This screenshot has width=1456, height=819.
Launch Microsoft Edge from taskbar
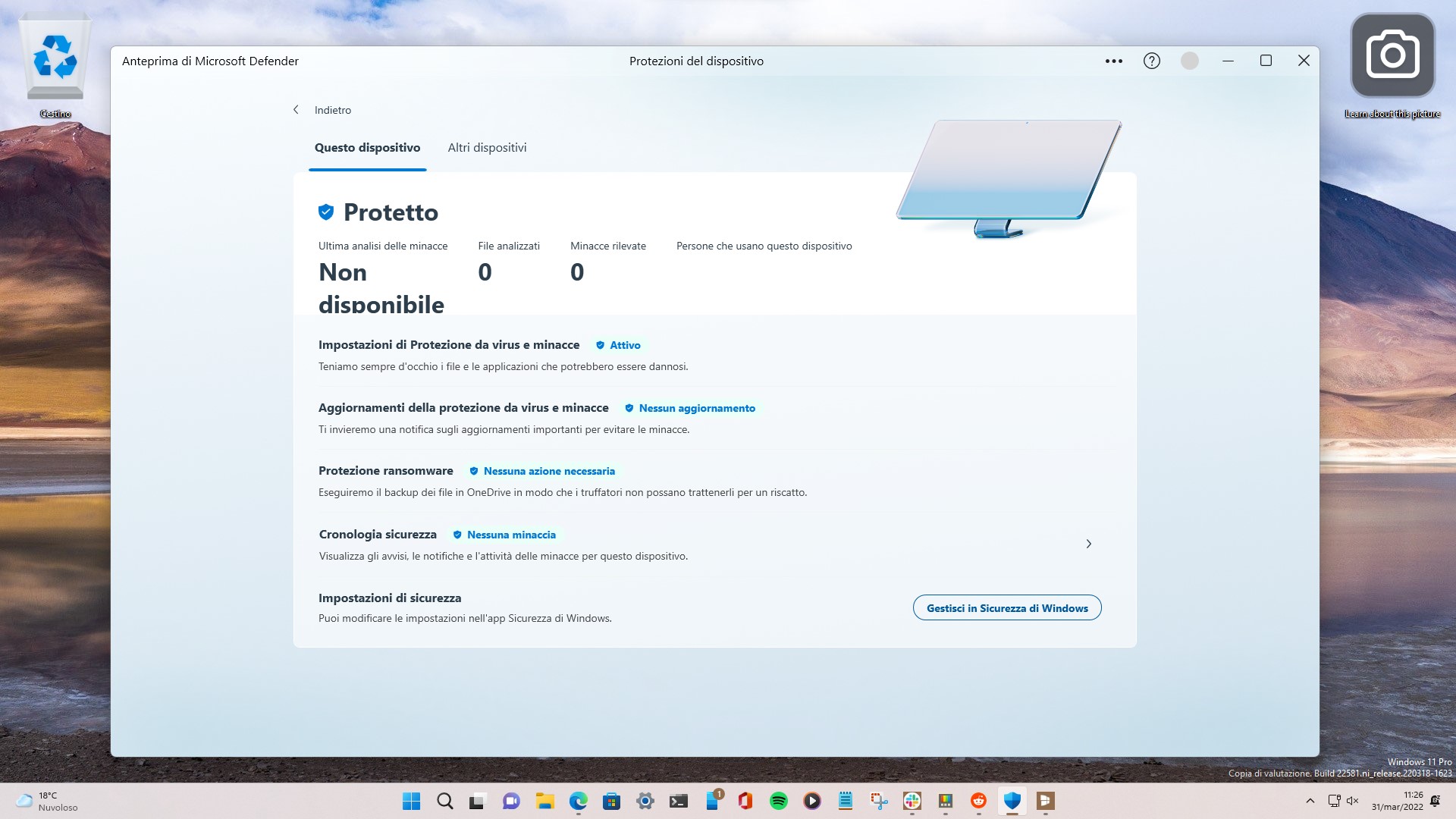pos(578,801)
